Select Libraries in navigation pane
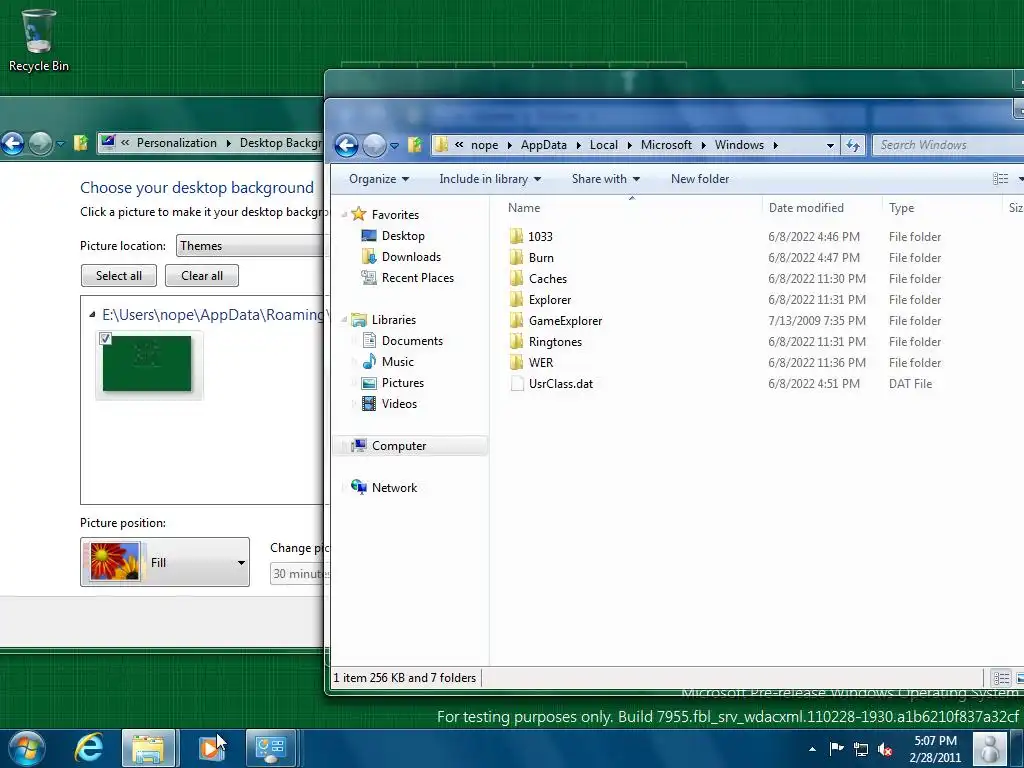Viewport: 1024px width, 768px height. click(393, 320)
